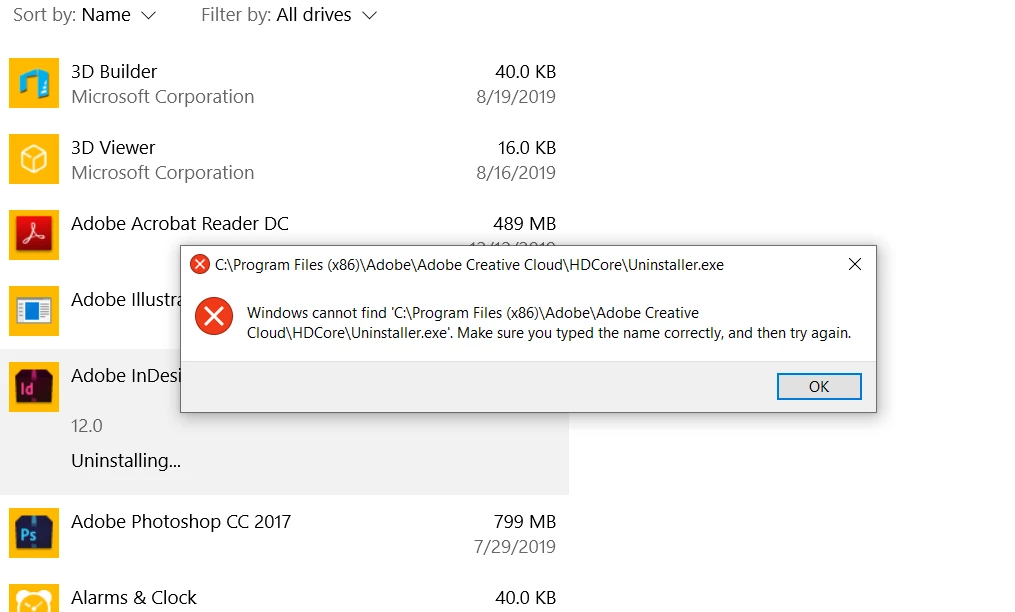Screen dimensions: 1015x612
Task: Dismiss error with the OK button
Action: [819, 387]
